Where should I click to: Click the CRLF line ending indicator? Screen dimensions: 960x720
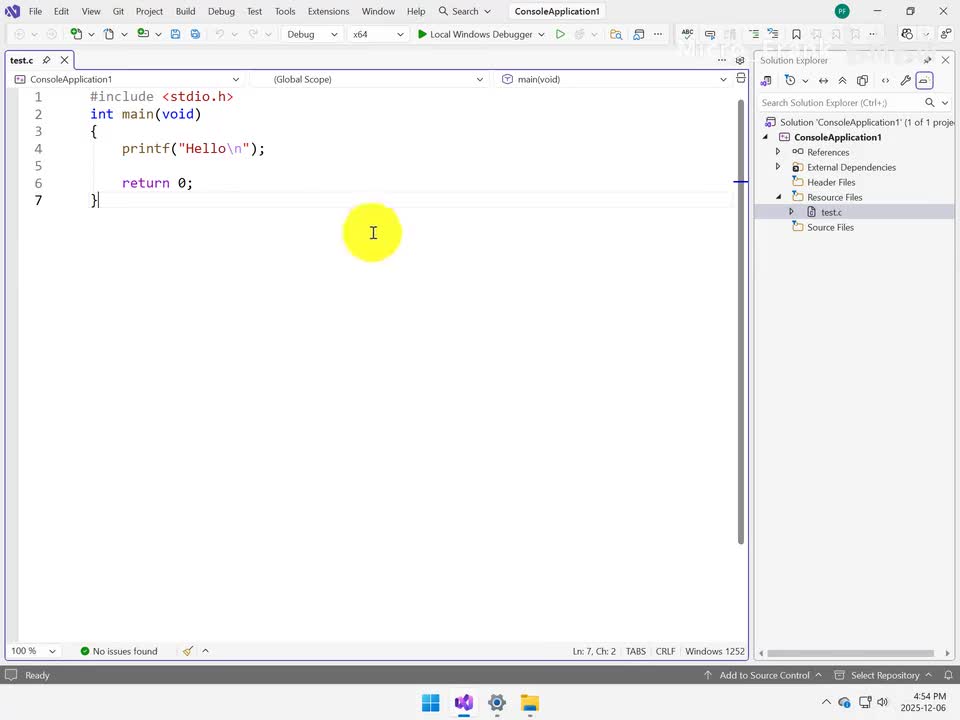coord(665,651)
